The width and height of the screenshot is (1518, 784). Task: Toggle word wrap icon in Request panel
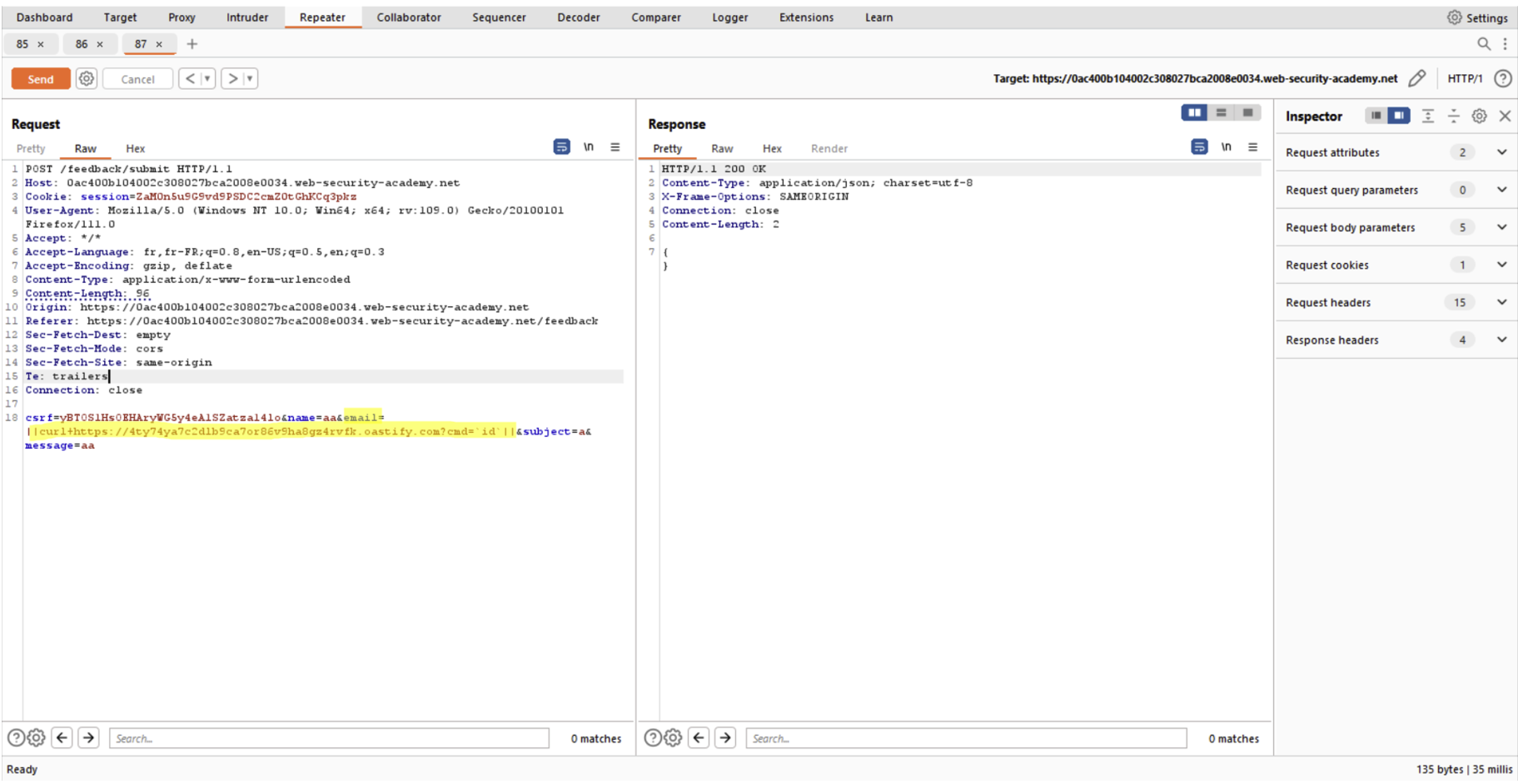tap(561, 147)
